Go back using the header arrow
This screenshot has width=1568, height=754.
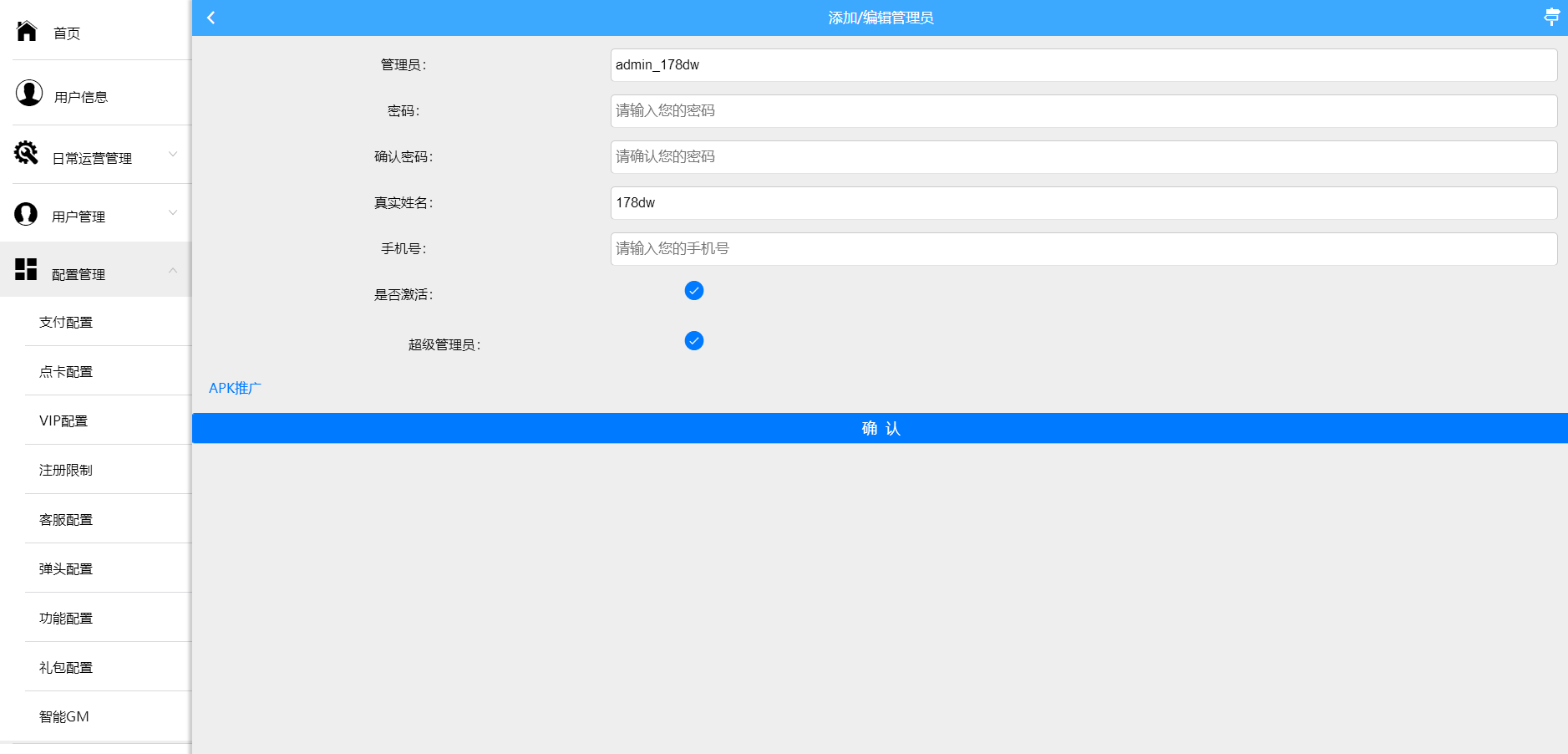click(211, 18)
